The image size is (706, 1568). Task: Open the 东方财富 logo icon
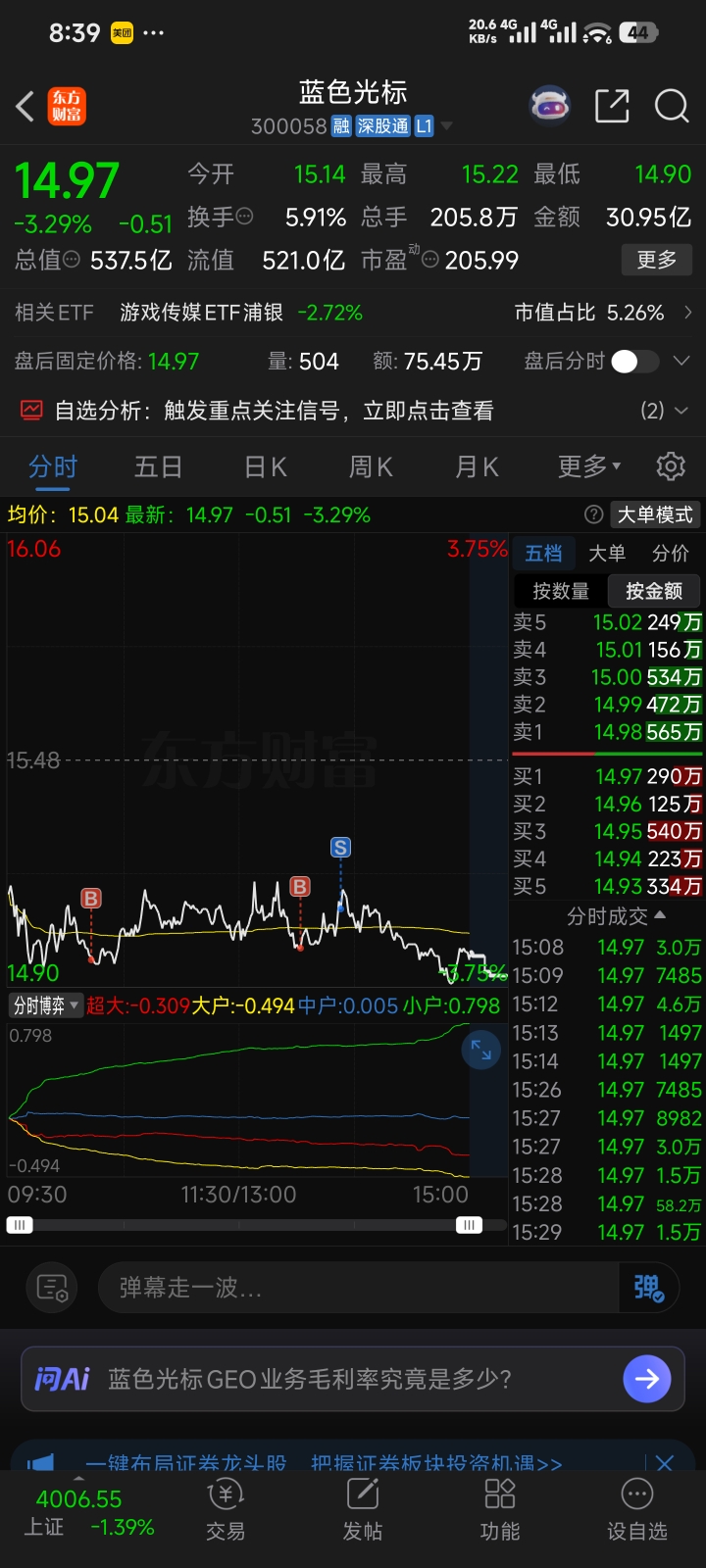click(x=67, y=106)
